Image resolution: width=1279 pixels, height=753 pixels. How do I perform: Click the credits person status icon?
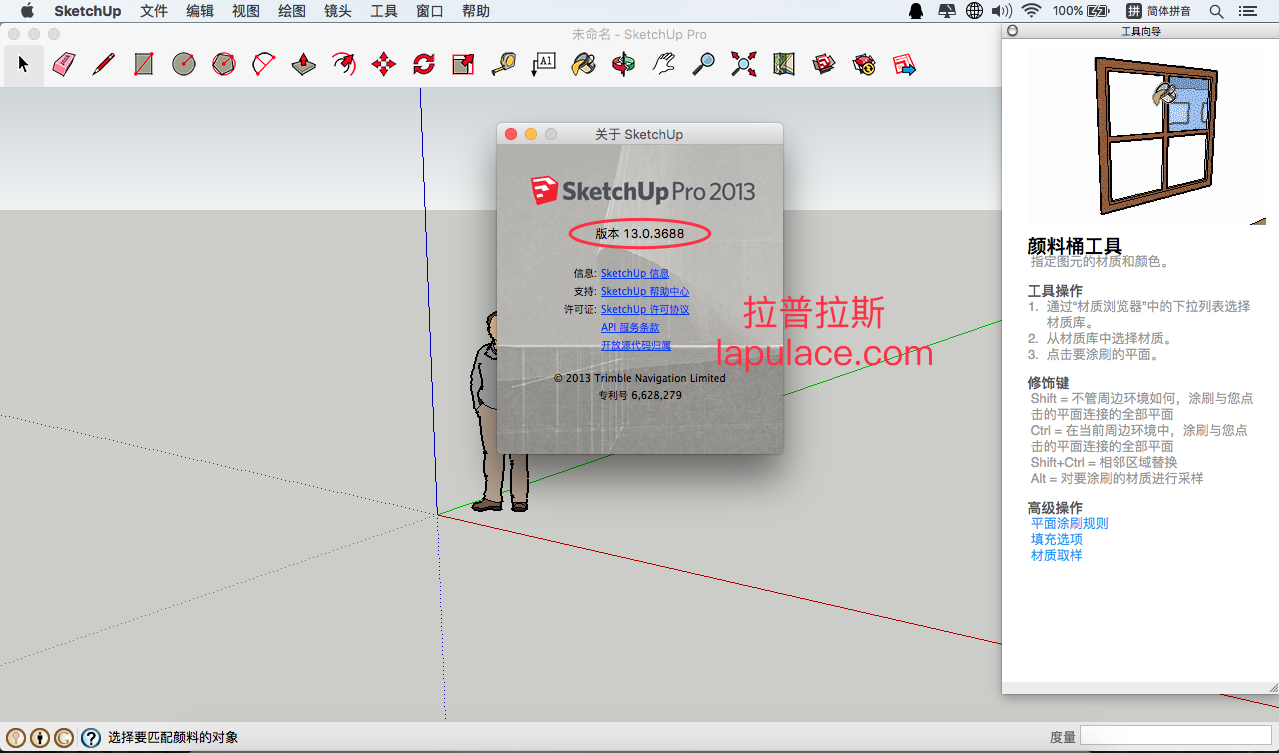click(x=40, y=738)
